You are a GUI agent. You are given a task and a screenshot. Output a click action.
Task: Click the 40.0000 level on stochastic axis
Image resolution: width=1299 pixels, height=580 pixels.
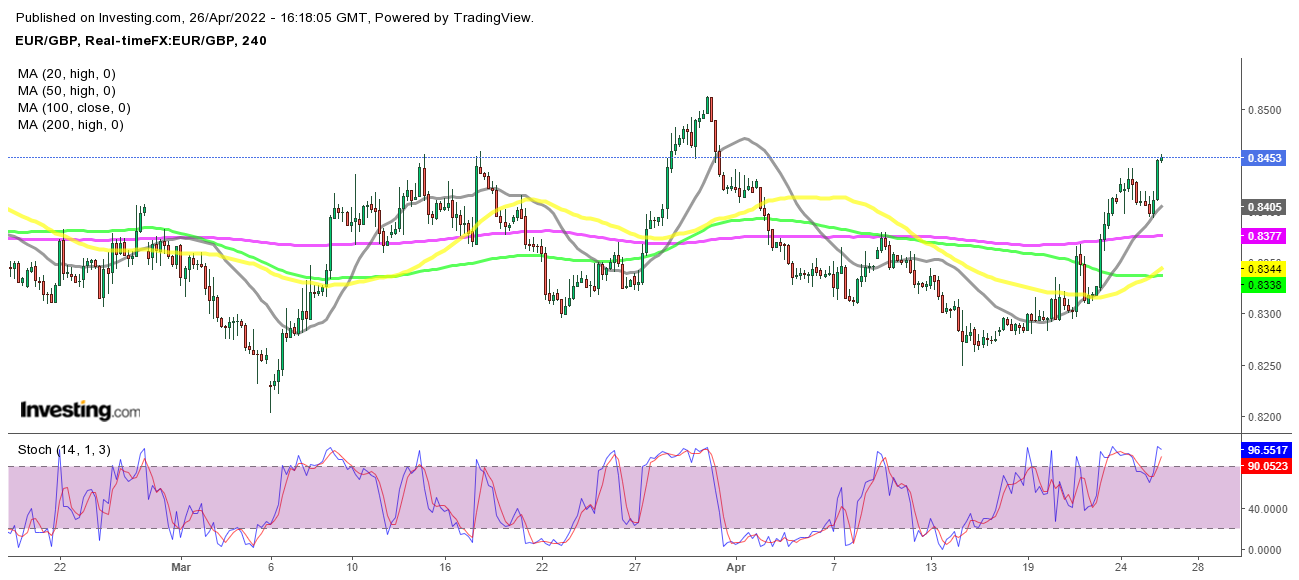1265,509
